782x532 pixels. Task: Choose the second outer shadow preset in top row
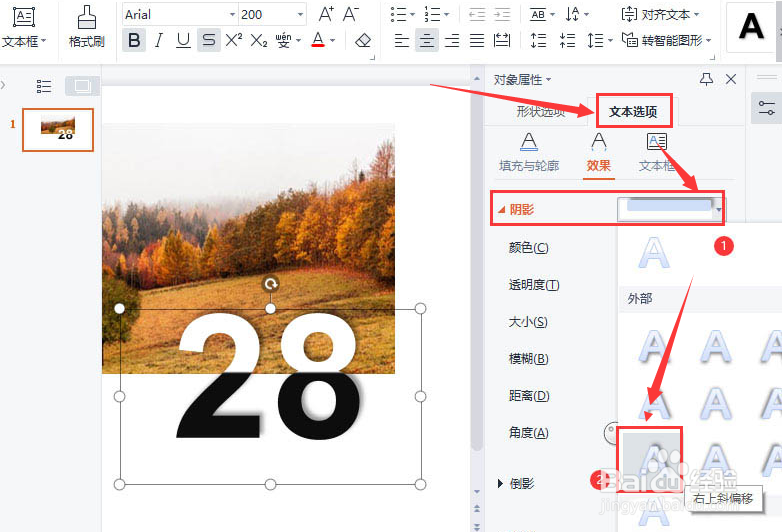click(x=716, y=346)
